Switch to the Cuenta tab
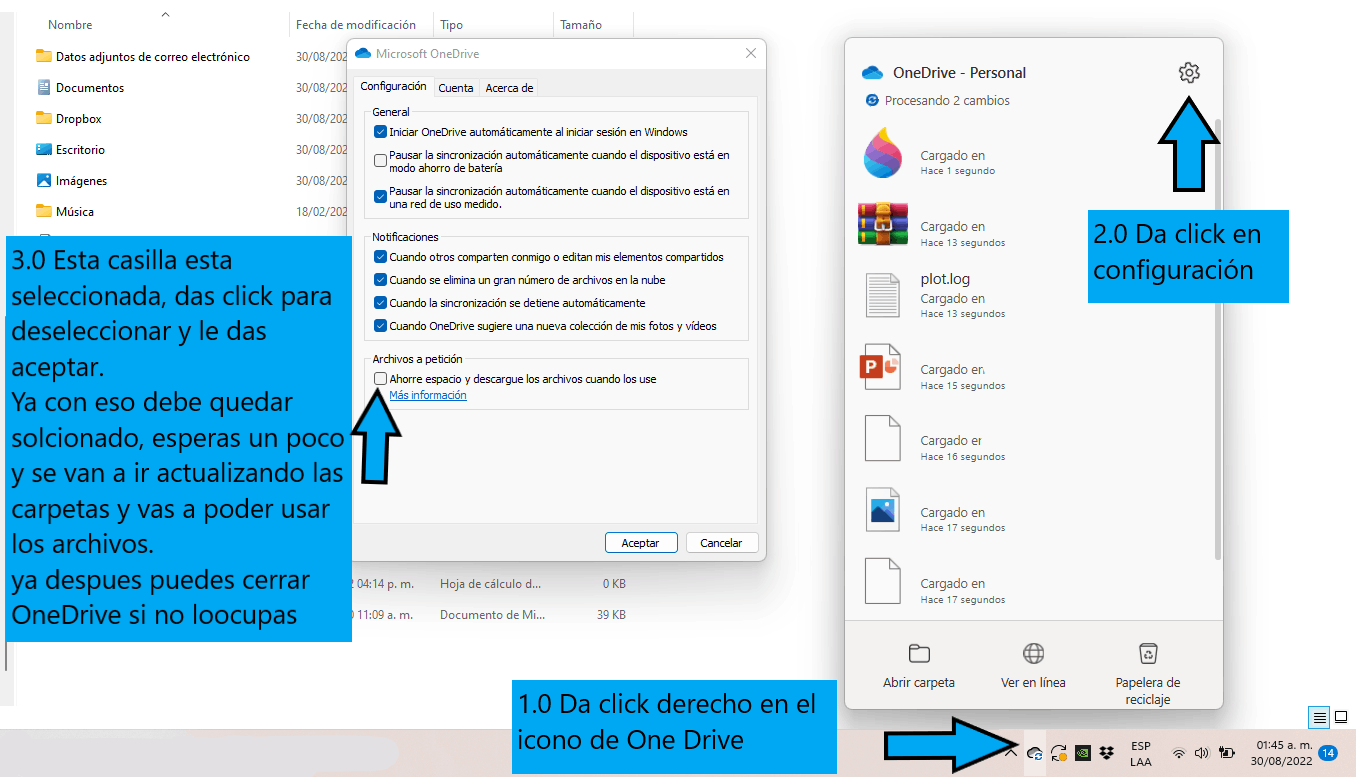This screenshot has height=777, width=1356. [456, 88]
